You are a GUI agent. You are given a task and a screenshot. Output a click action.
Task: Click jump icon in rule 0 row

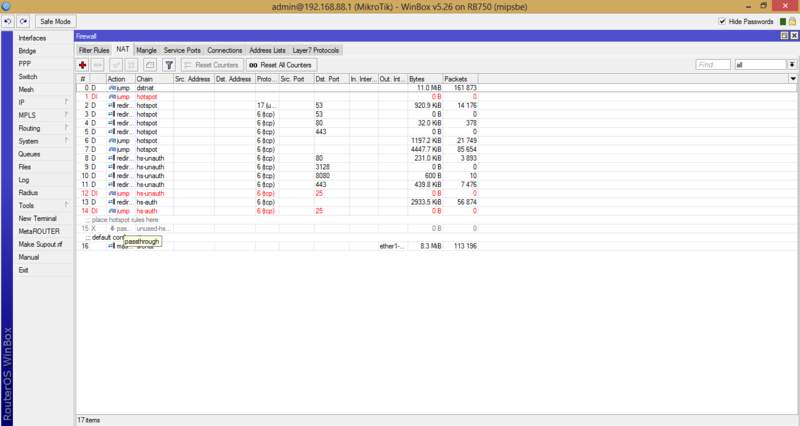point(112,88)
